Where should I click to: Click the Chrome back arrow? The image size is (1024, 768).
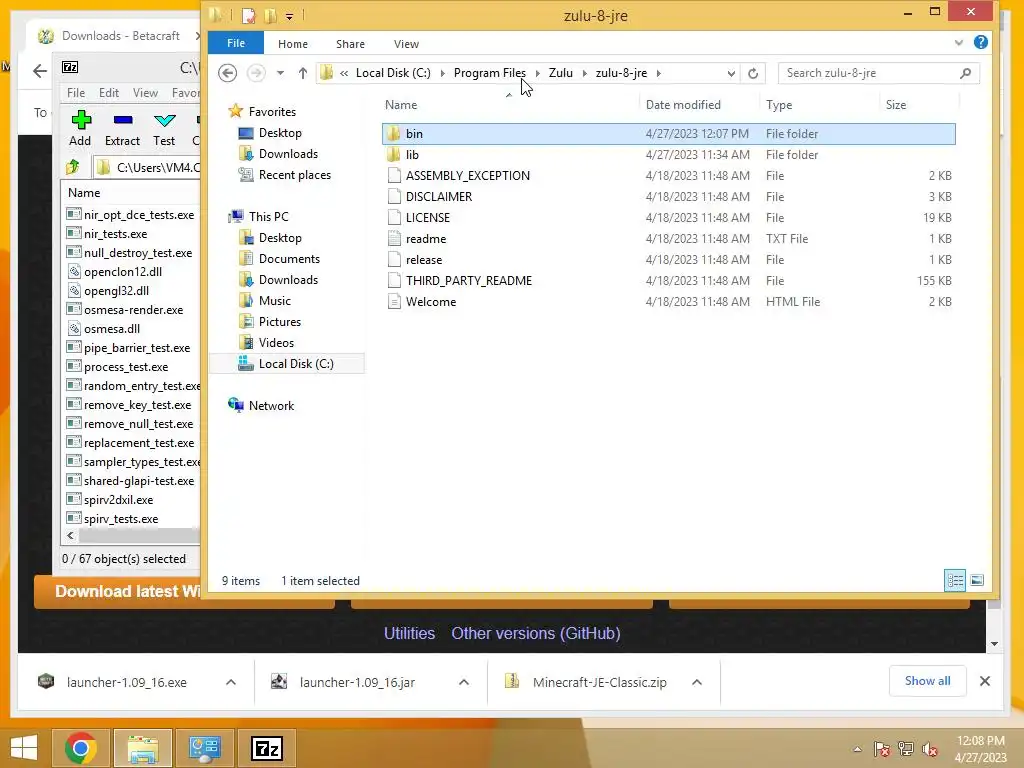click(x=40, y=71)
